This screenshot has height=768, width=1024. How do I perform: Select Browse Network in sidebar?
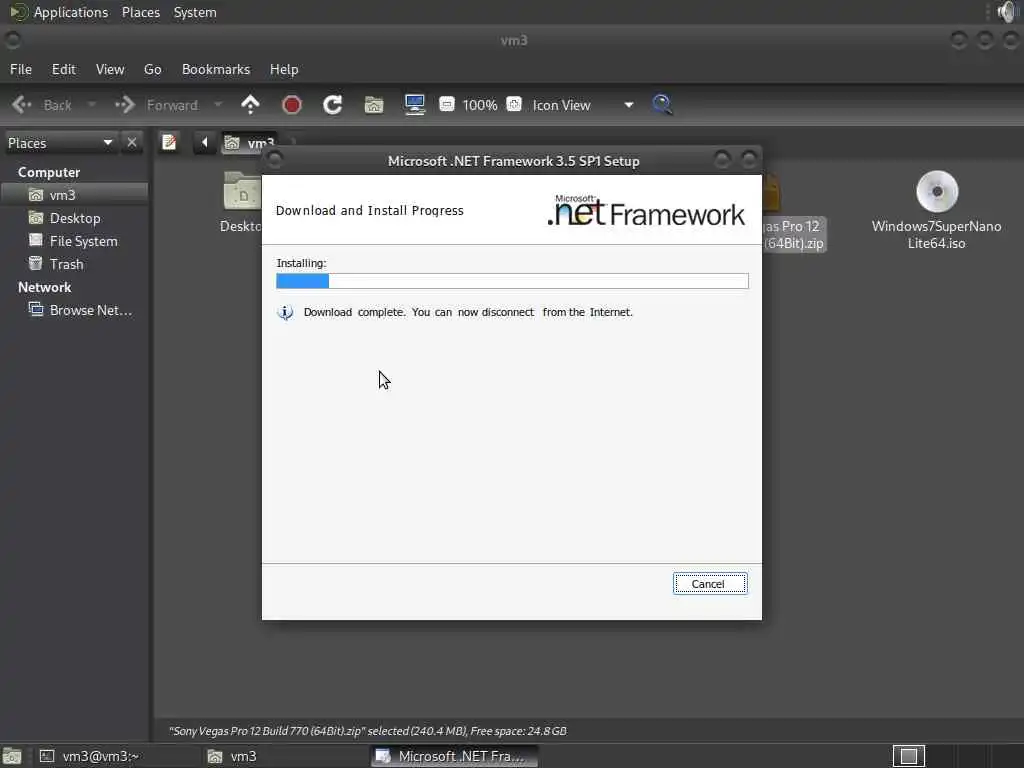tap(74, 310)
